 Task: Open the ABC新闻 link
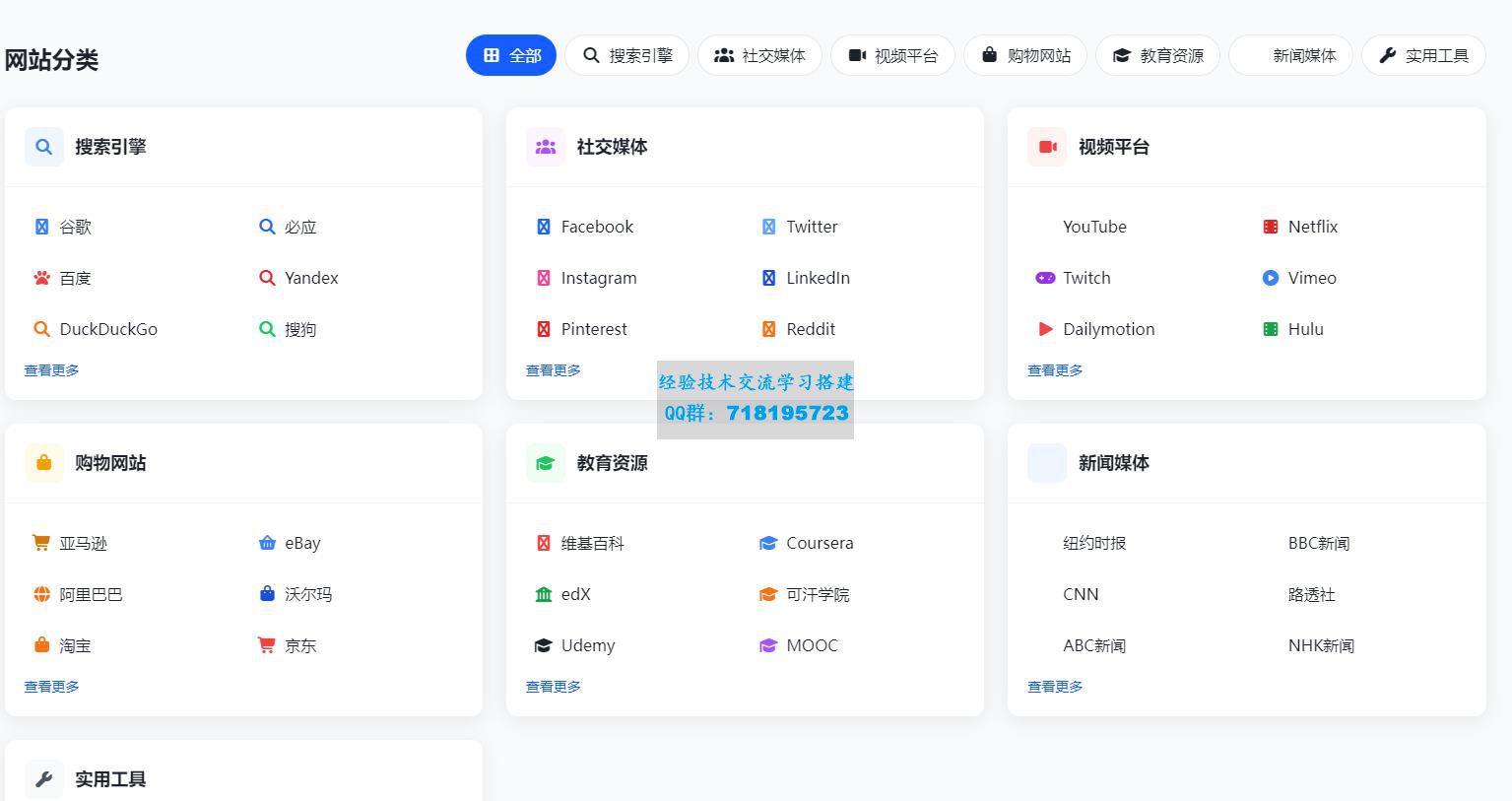tap(1094, 645)
